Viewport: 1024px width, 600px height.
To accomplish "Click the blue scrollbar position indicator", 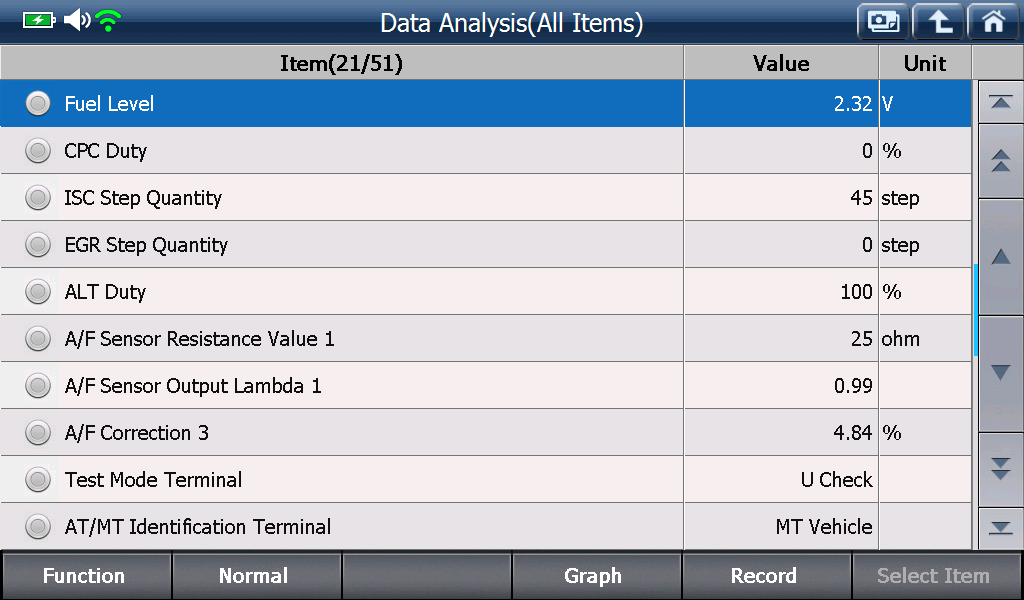I will pos(975,310).
